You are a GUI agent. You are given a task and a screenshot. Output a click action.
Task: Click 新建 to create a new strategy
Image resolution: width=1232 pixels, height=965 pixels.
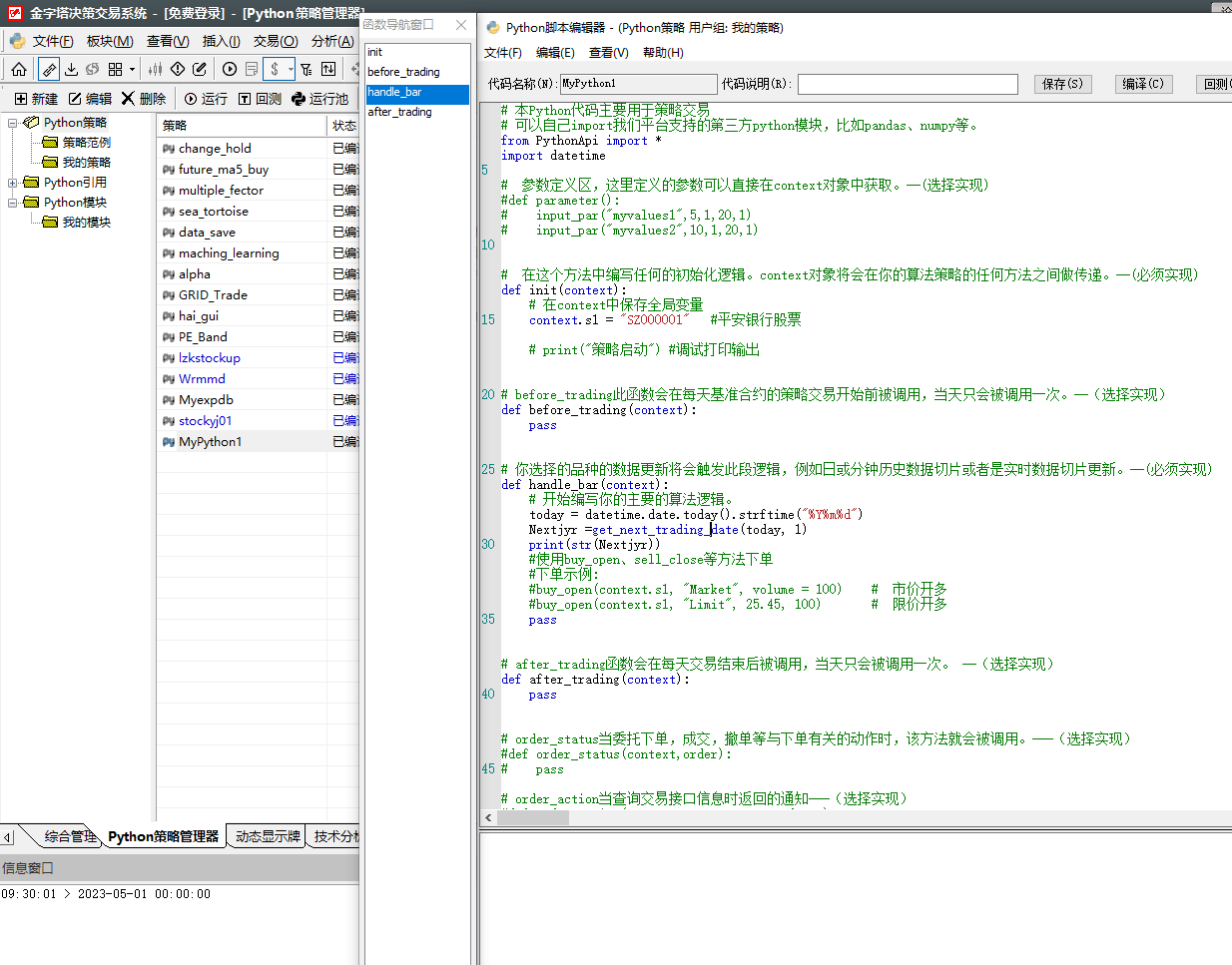point(36,99)
